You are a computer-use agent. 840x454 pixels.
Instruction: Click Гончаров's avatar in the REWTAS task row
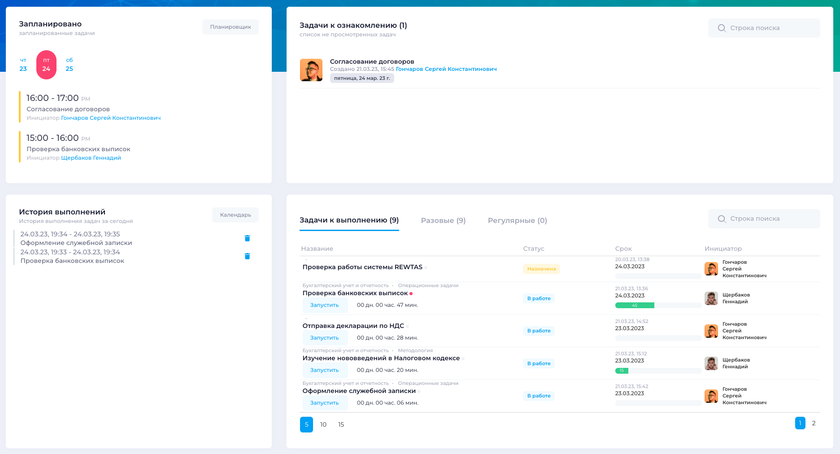[711, 269]
